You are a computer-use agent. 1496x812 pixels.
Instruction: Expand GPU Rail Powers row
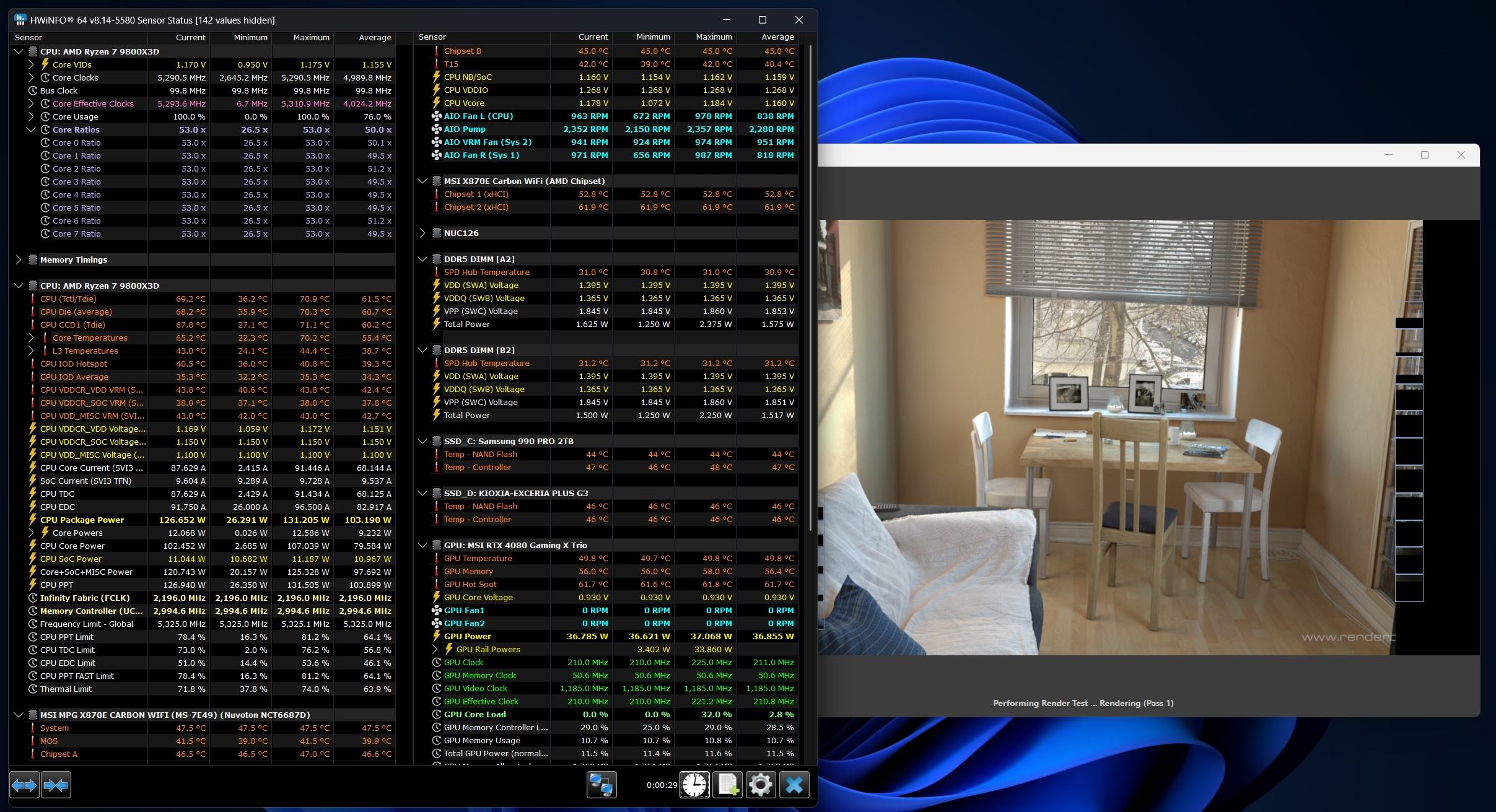[x=435, y=649]
